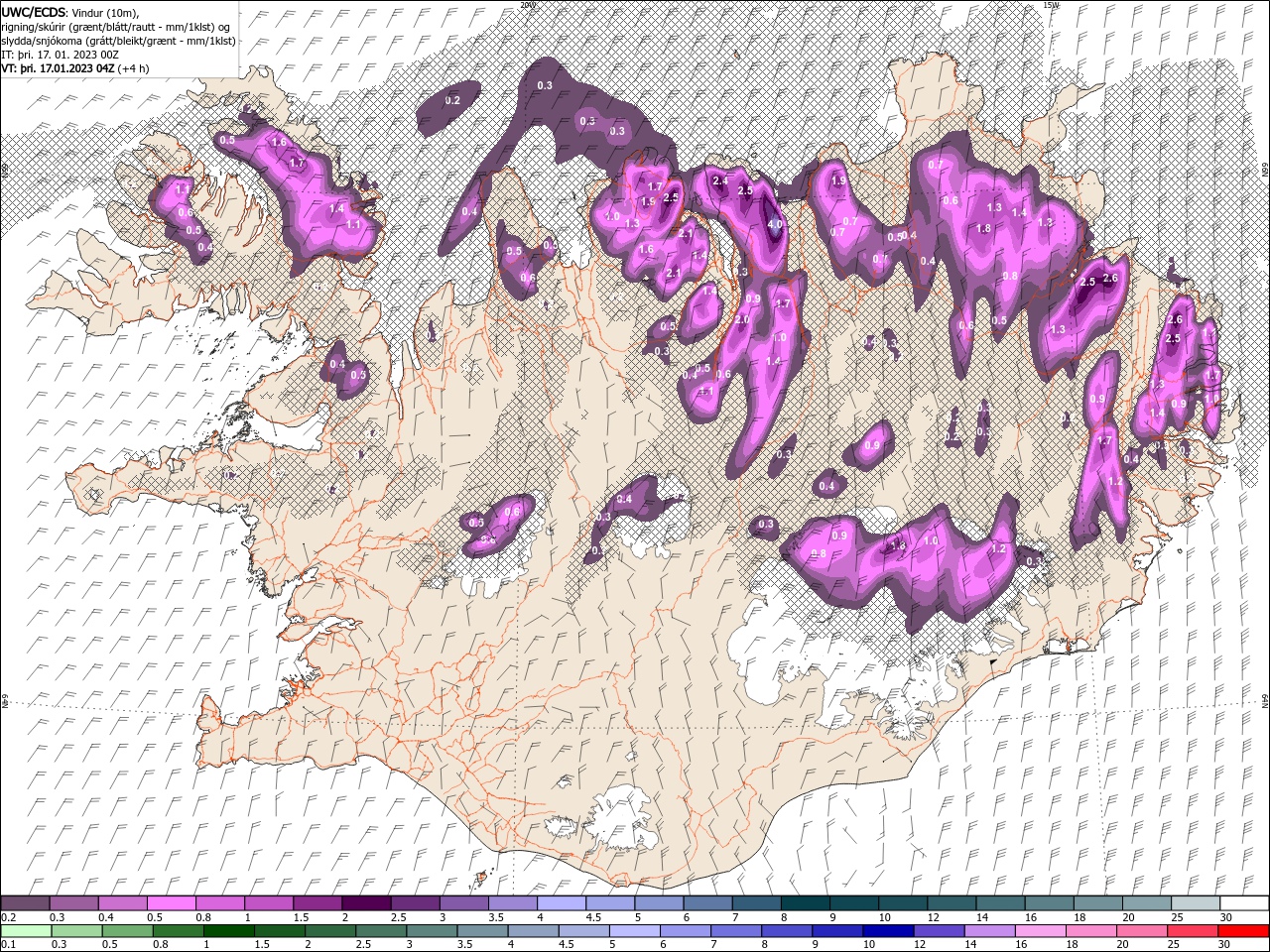Select upper legend swatch for 4–4.5 range
The width and height of the screenshot is (1270, 952).
coord(562,902)
